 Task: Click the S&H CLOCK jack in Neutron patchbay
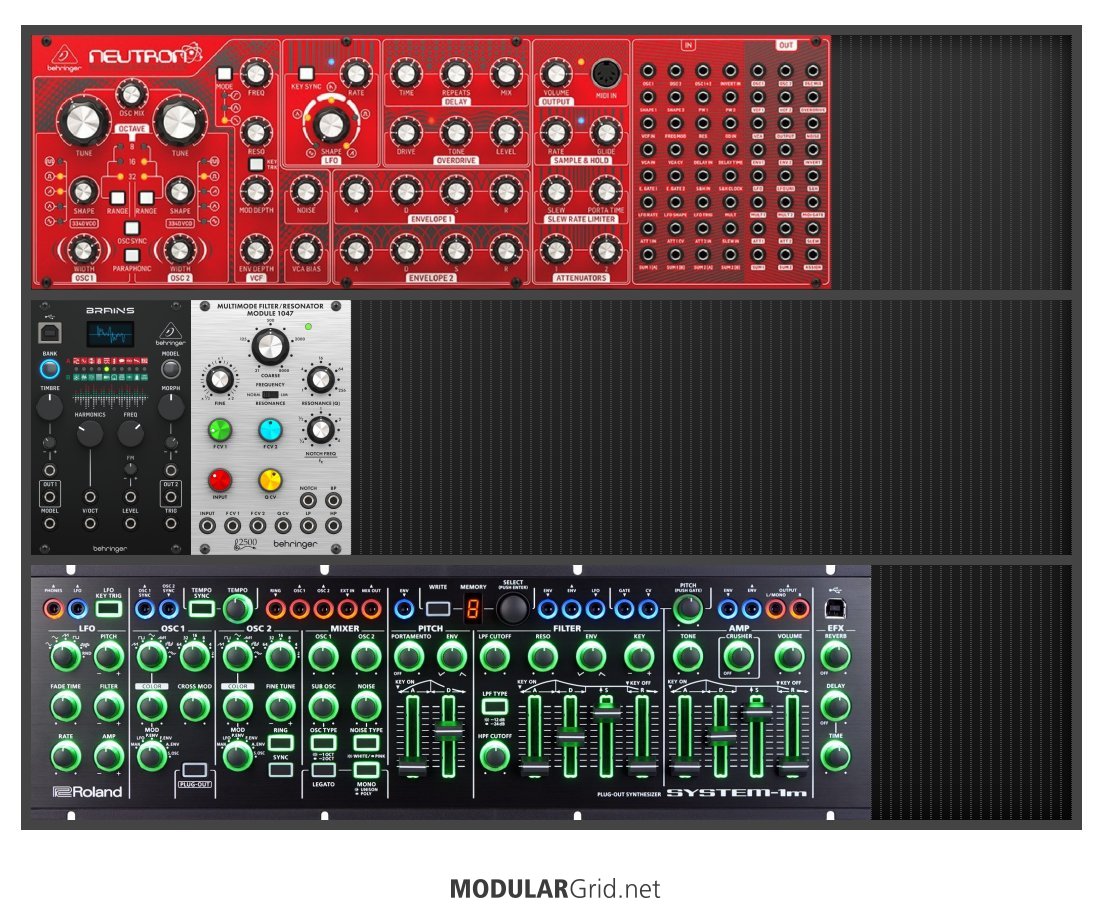click(730, 176)
